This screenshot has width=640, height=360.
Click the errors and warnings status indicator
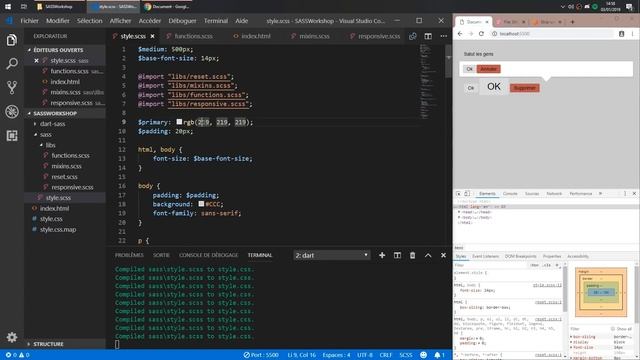pyautogui.click(x=17, y=355)
